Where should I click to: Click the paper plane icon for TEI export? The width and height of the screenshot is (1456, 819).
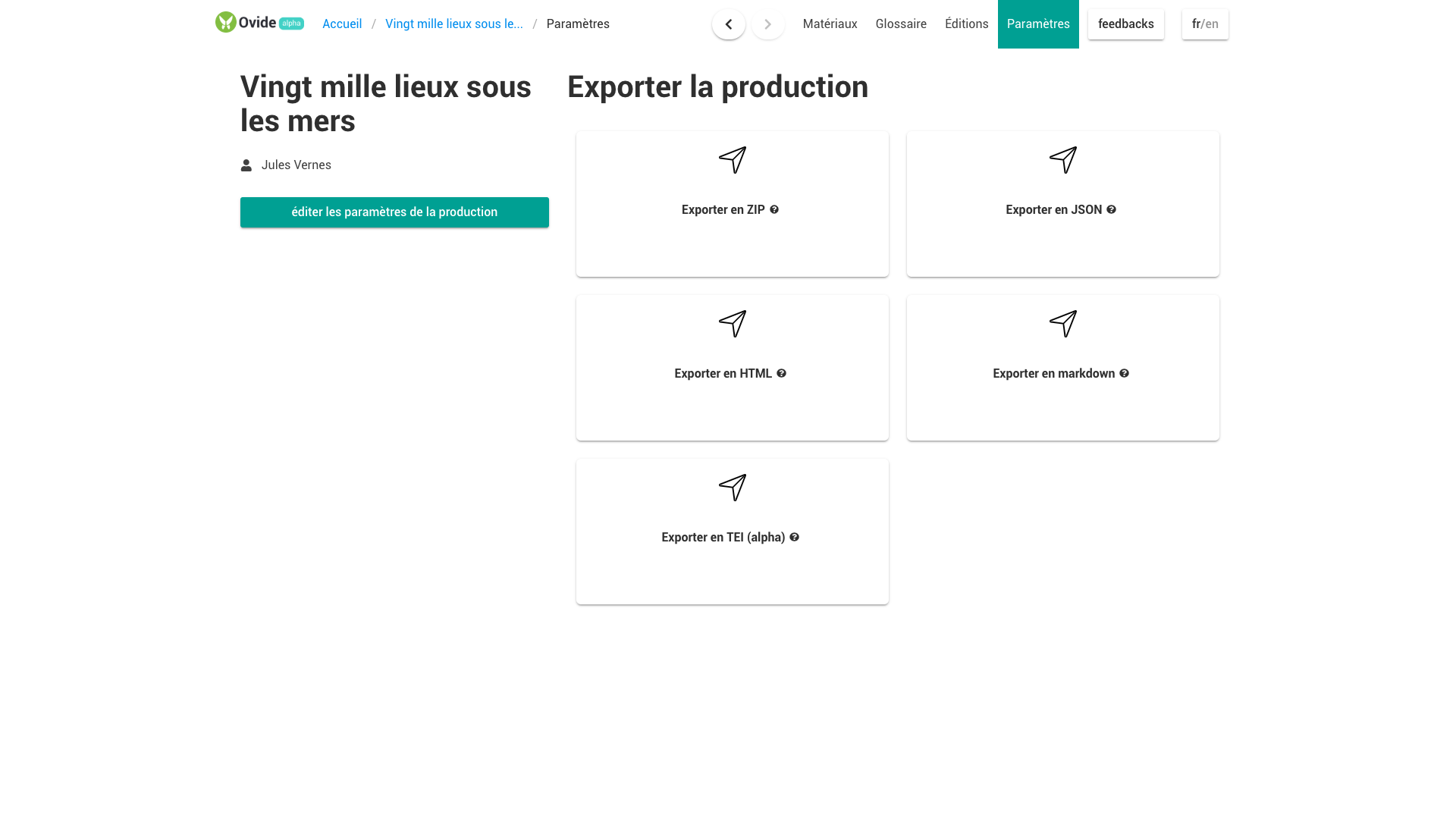[x=733, y=488]
